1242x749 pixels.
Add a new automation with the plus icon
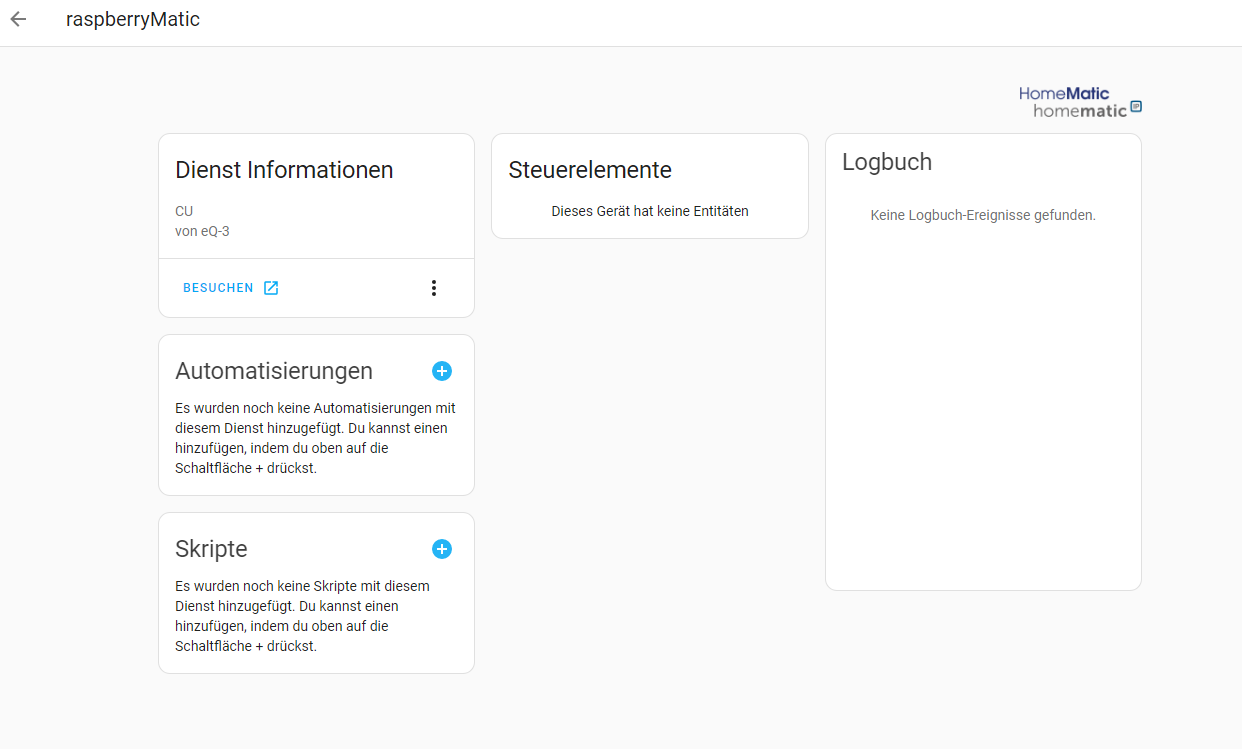point(442,371)
